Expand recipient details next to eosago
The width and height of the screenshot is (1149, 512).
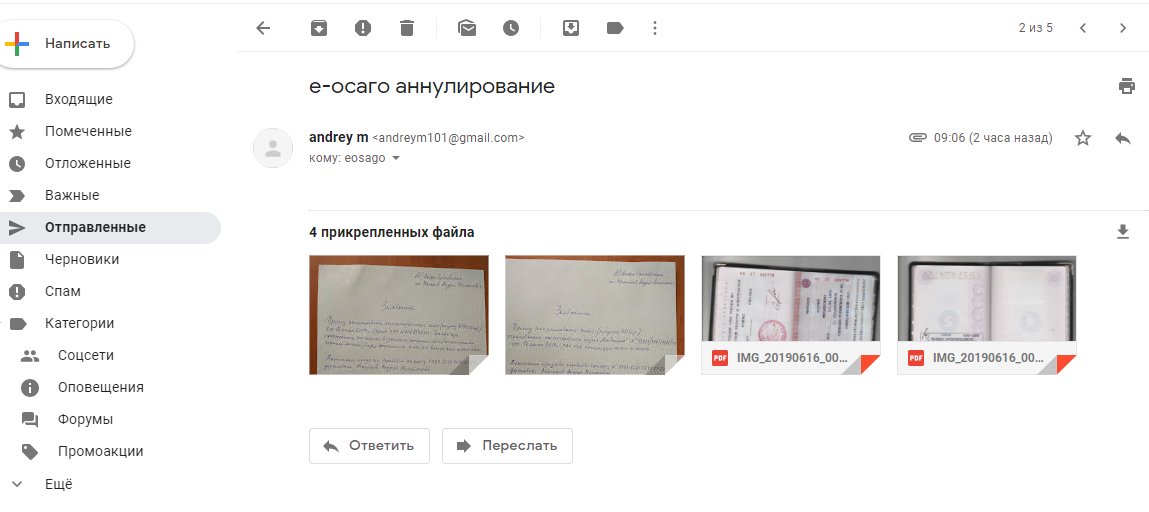point(396,158)
